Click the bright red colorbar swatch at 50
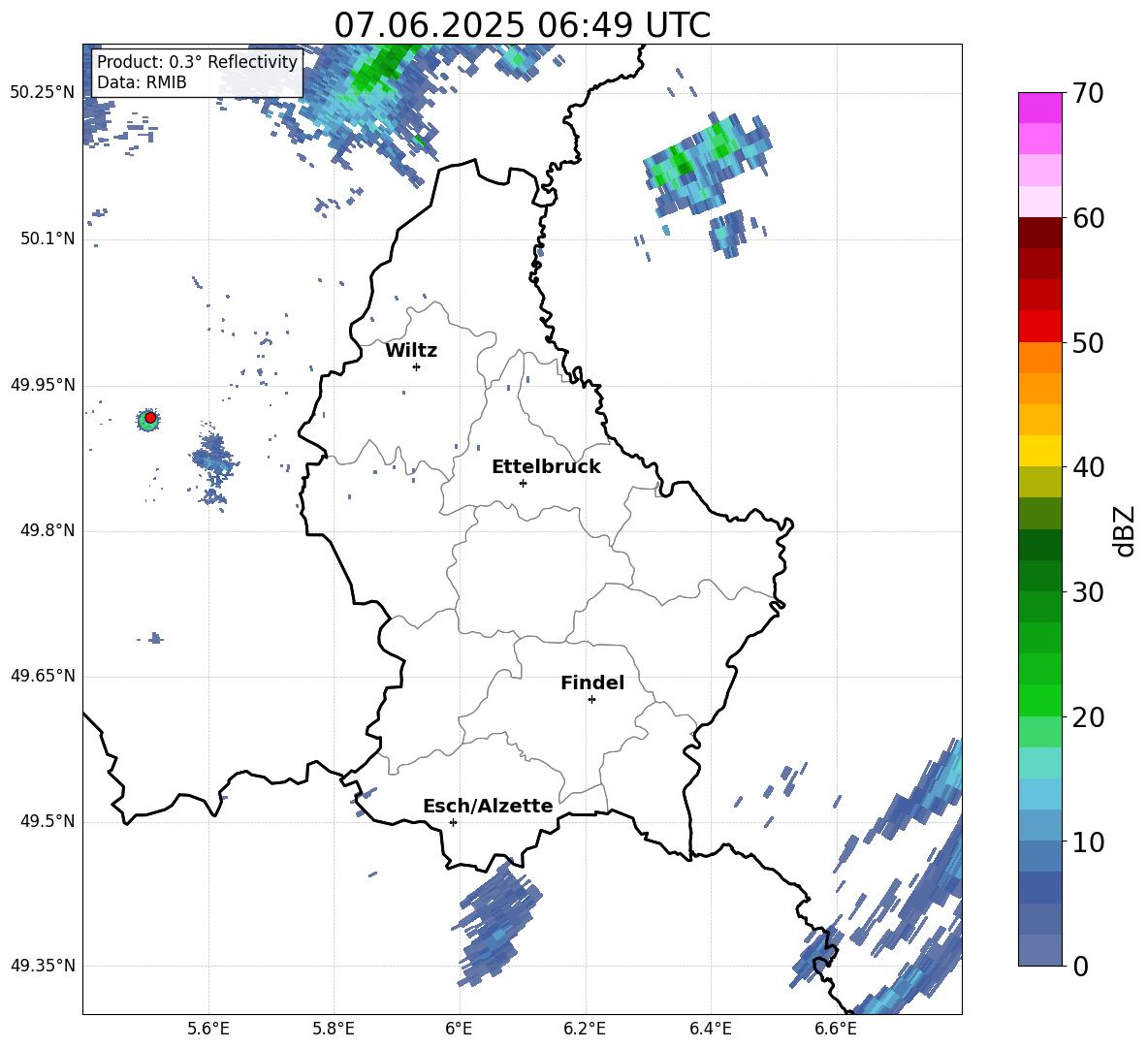Image resolution: width=1148 pixels, height=1048 pixels. (1039, 327)
